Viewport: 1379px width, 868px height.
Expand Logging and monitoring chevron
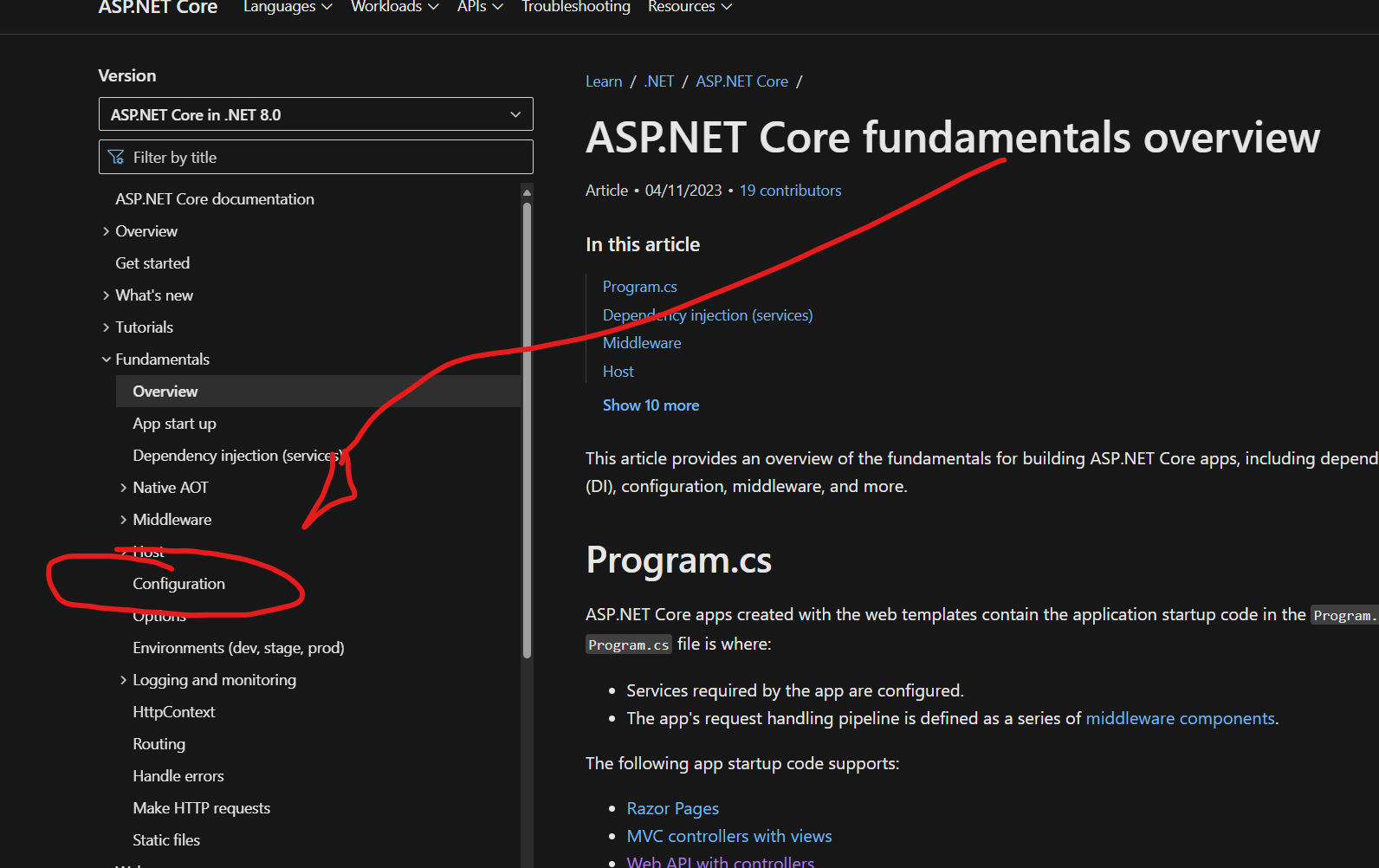(124, 680)
